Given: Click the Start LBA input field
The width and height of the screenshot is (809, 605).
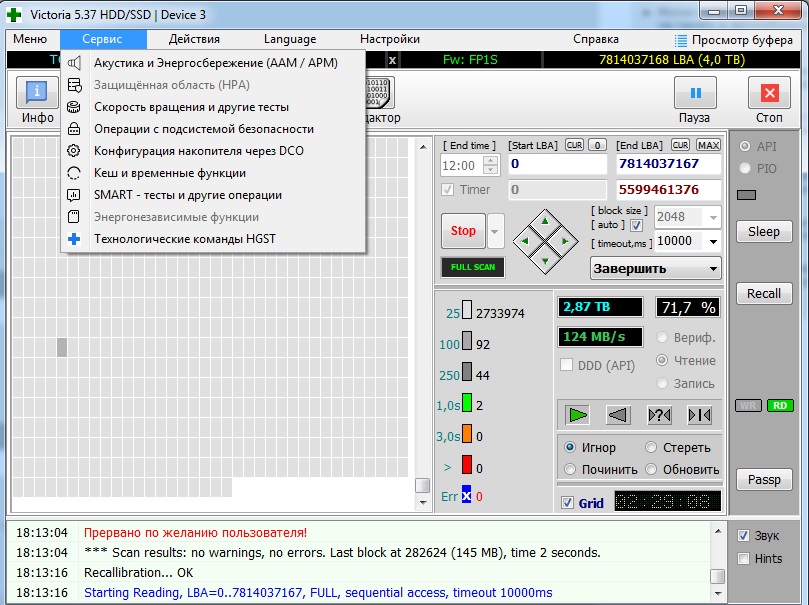Looking at the screenshot, I should coord(557,164).
